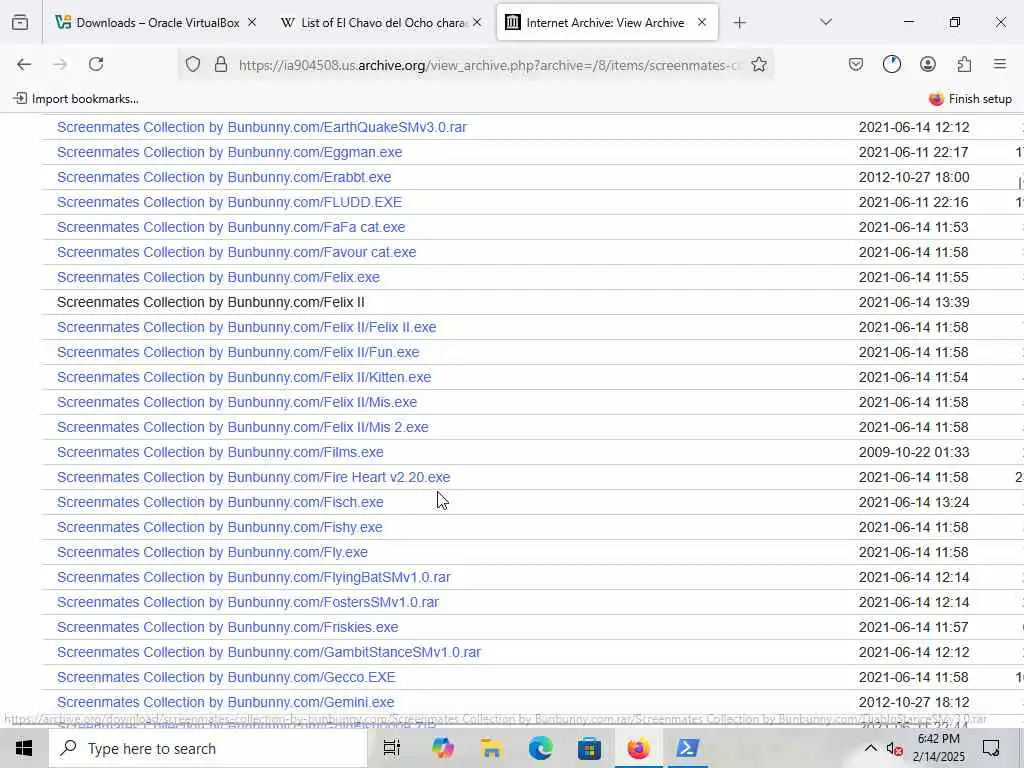This screenshot has height=768, width=1024.
Task: Click the forward navigation arrow
Action: [x=60, y=64]
